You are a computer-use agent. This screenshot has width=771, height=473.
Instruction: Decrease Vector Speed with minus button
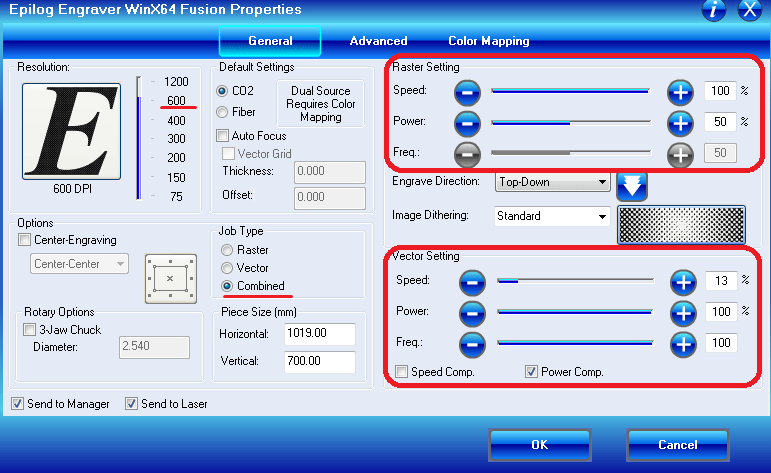[472, 282]
